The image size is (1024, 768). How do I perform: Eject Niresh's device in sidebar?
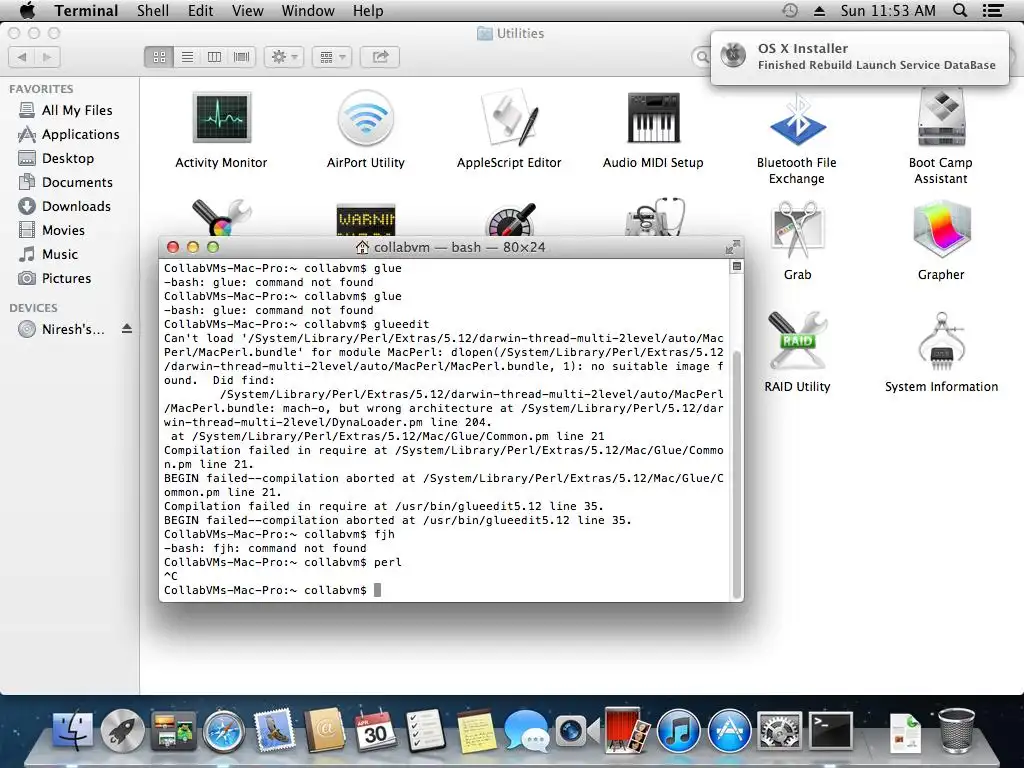[x=127, y=329]
